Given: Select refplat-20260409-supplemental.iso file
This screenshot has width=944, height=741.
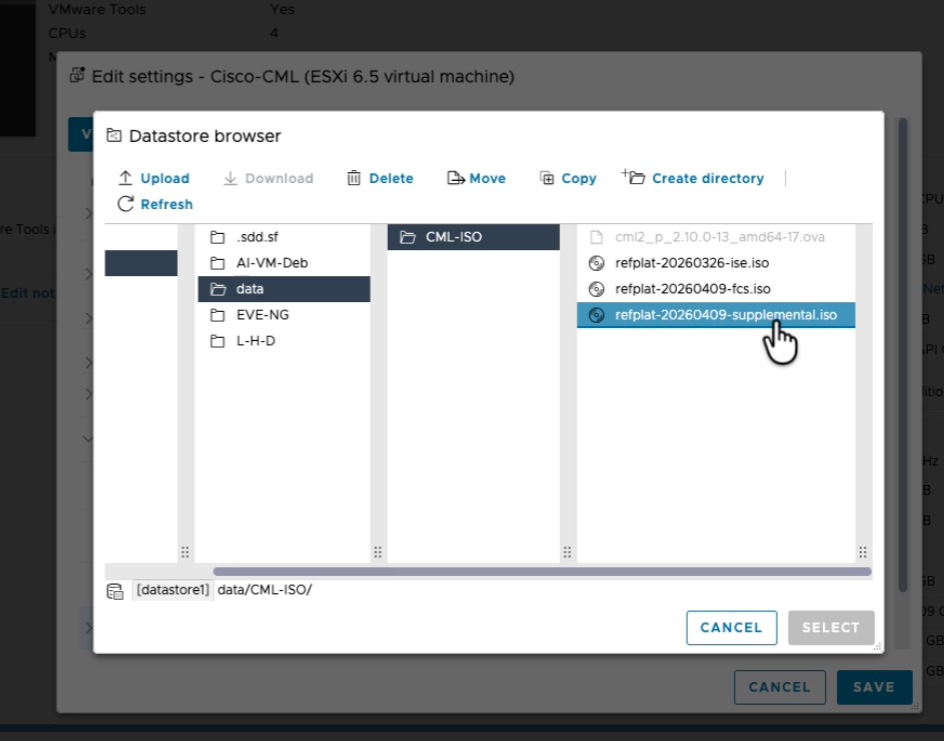Looking at the screenshot, I should pyautogui.click(x=716, y=315).
